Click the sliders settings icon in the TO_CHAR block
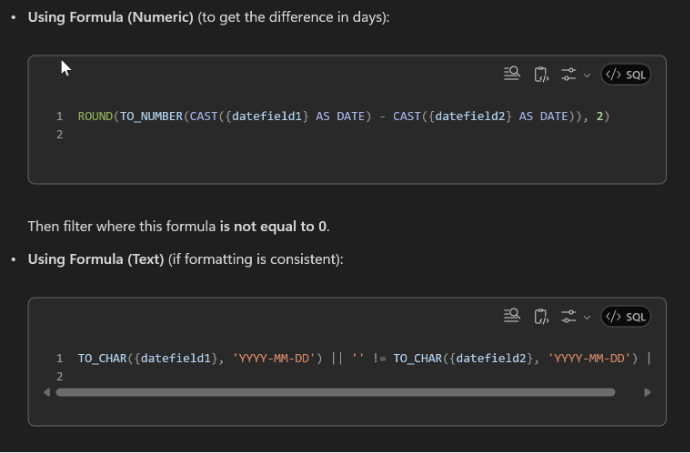This screenshot has width=690, height=453. coord(568,316)
